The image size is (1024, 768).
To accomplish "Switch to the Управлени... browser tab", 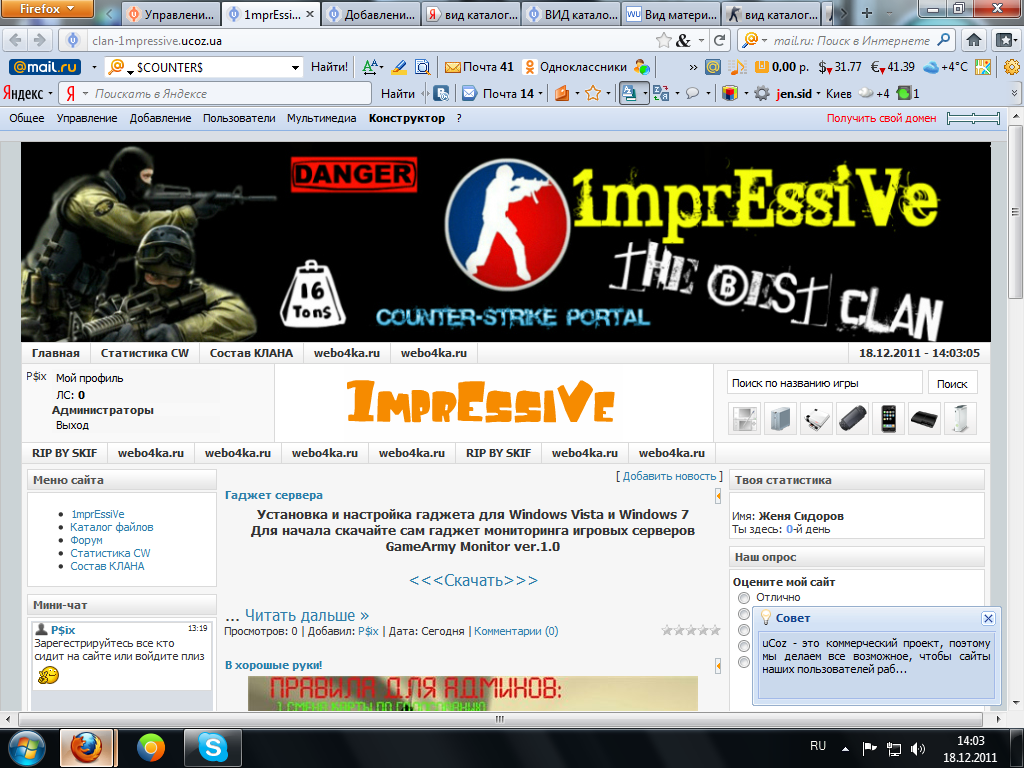I will [x=171, y=14].
